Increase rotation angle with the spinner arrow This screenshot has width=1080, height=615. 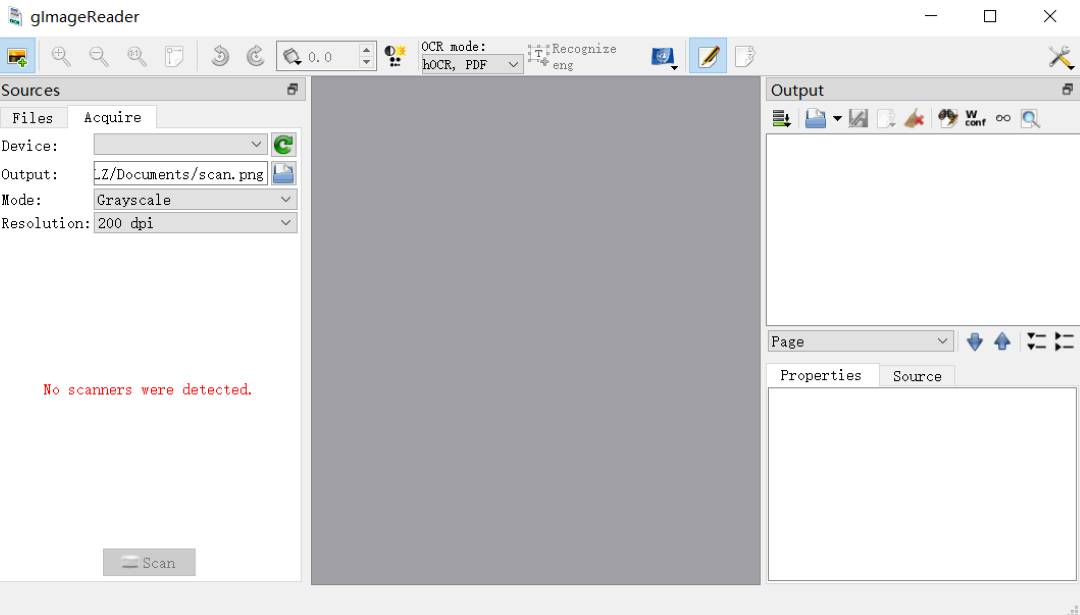pos(365,50)
